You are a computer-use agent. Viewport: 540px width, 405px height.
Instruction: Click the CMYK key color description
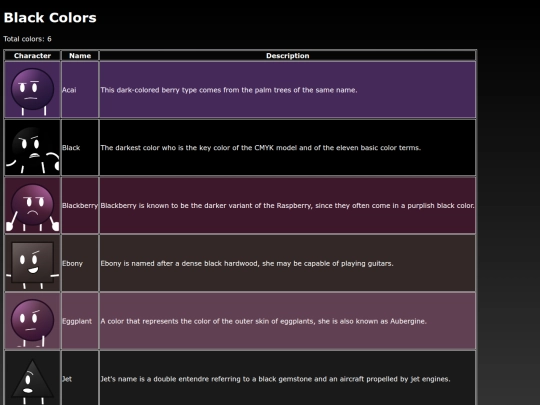click(x=261, y=148)
